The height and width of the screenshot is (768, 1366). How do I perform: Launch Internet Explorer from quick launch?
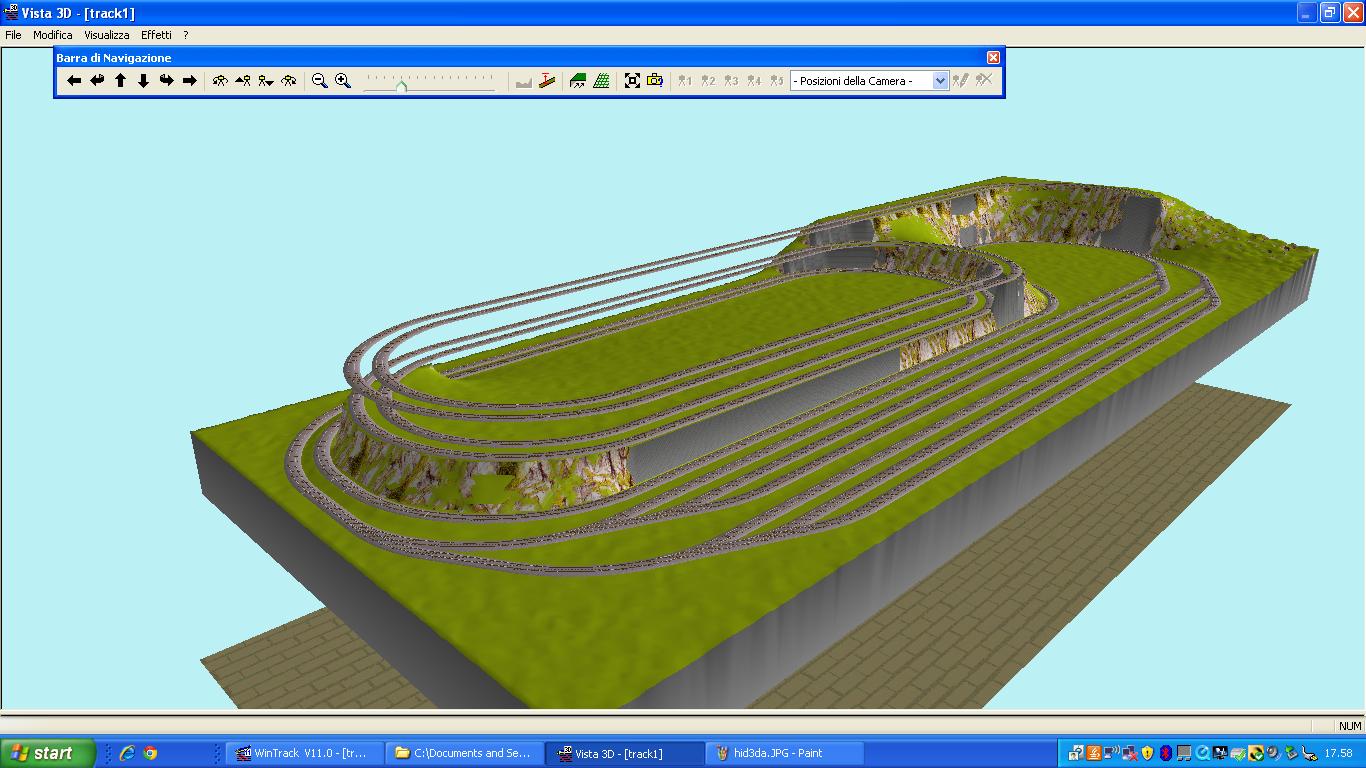click(127, 753)
